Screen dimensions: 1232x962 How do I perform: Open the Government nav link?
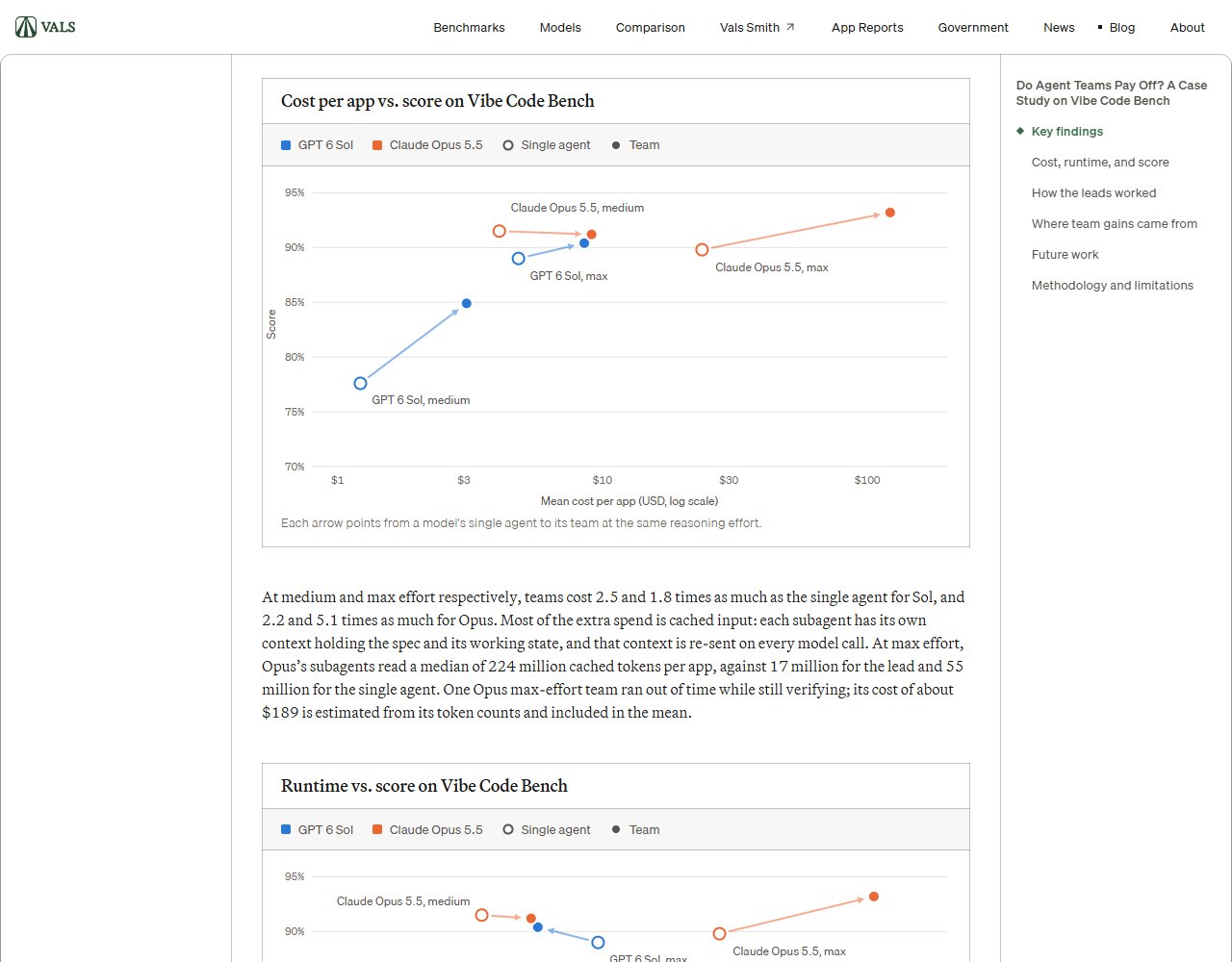(973, 27)
